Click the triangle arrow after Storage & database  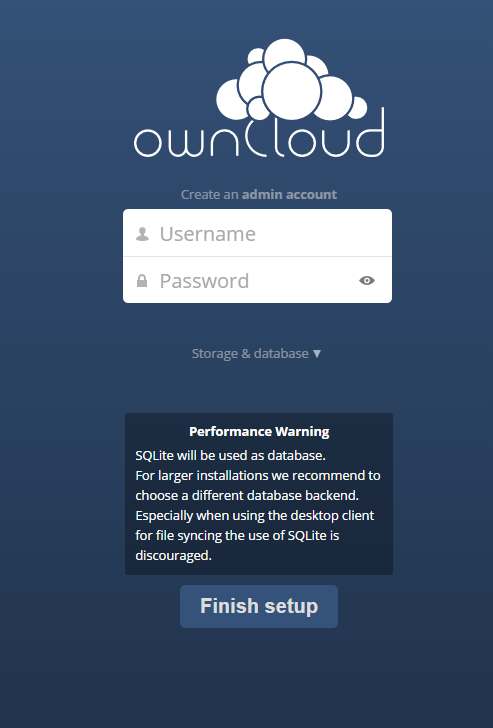click(x=317, y=354)
